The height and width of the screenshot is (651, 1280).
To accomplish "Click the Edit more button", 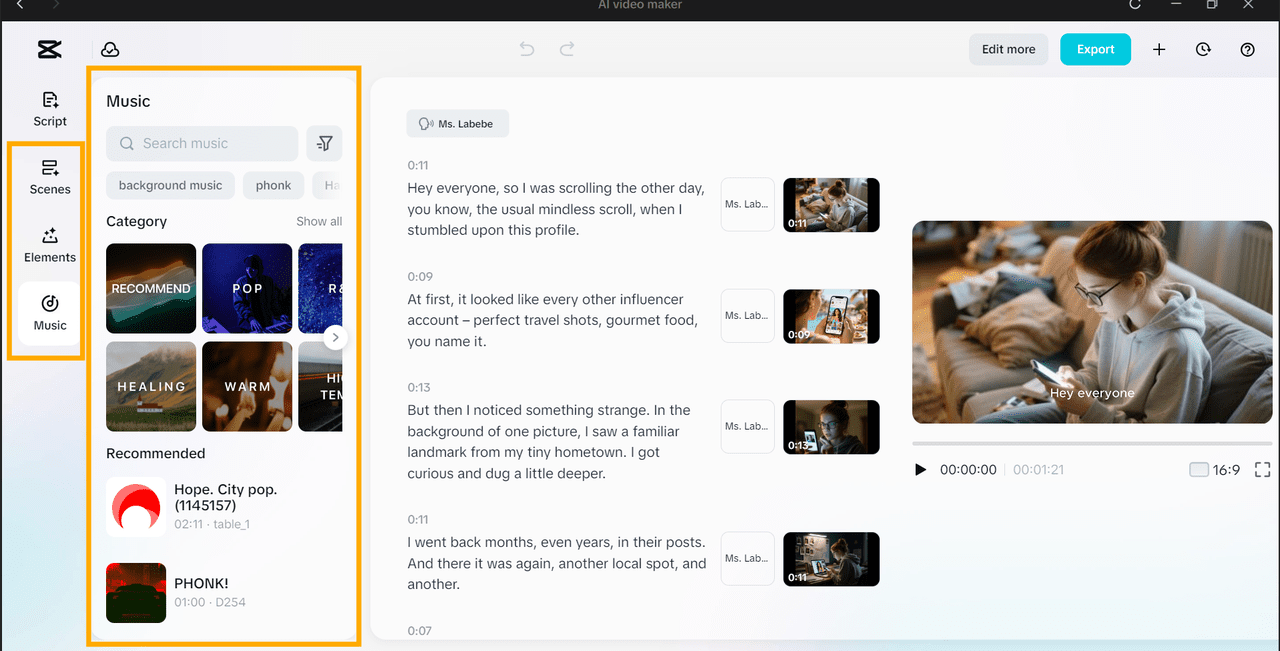I will point(1008,50).
